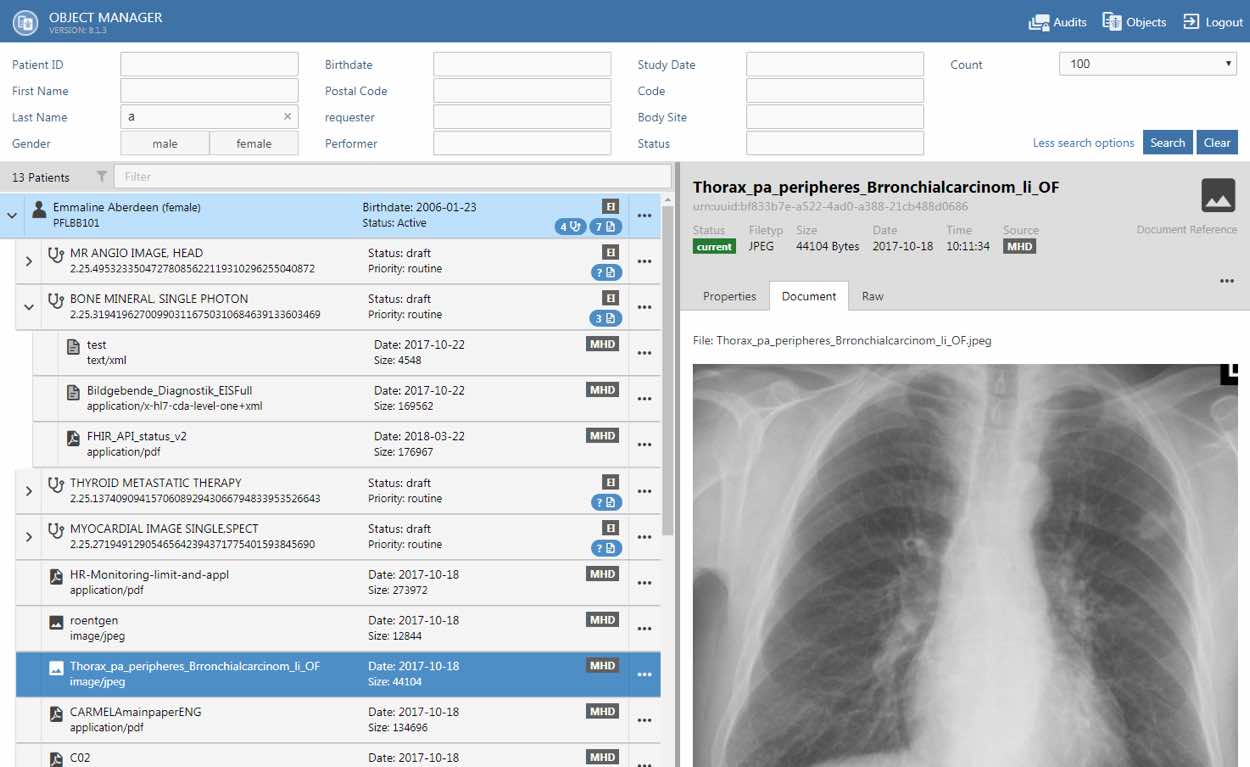
Task: Collapse the BONE MINERAL, SINGLE PHOTON entry
Action: [28, 307]
